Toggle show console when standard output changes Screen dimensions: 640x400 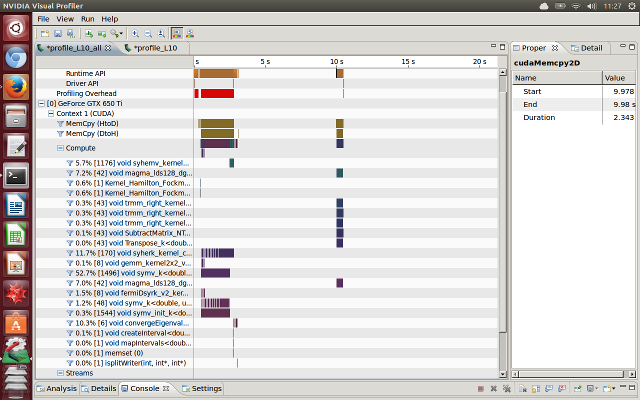(x=549, y=389)
